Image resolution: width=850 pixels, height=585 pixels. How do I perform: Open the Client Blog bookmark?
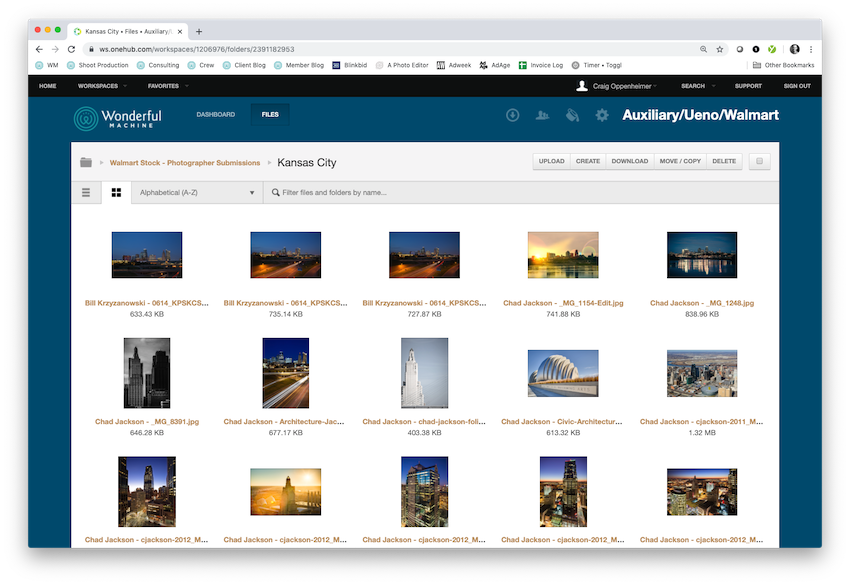click(244, 65)
